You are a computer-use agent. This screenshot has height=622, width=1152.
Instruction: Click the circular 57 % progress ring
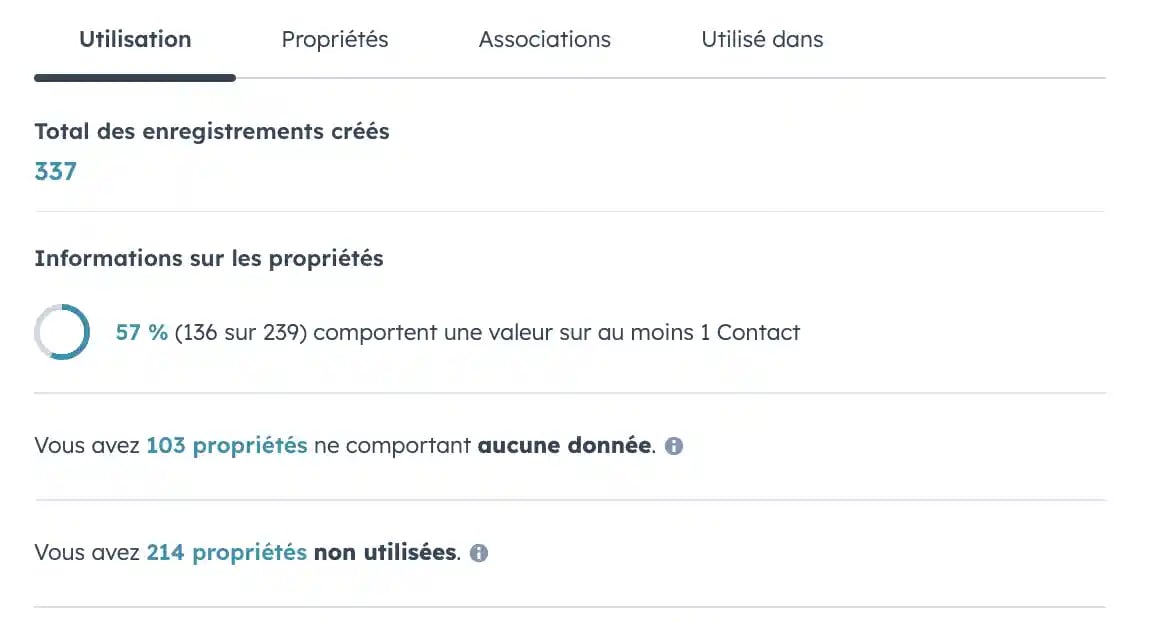click(62, 332)
